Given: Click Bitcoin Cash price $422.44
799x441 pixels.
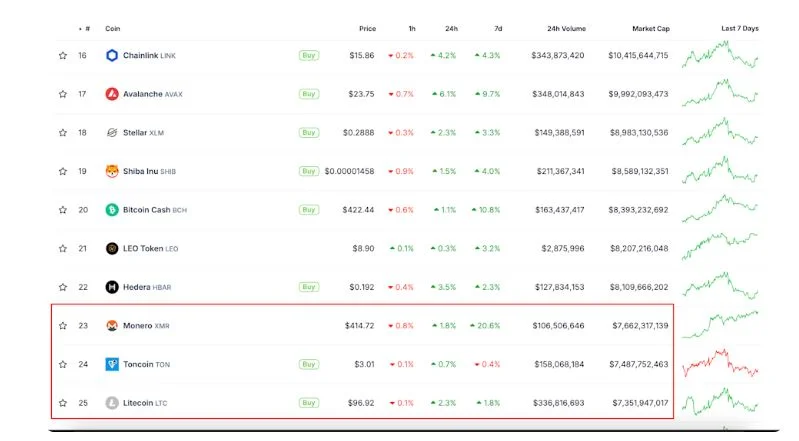Looking at the screenshot, I should click(358, 210).
